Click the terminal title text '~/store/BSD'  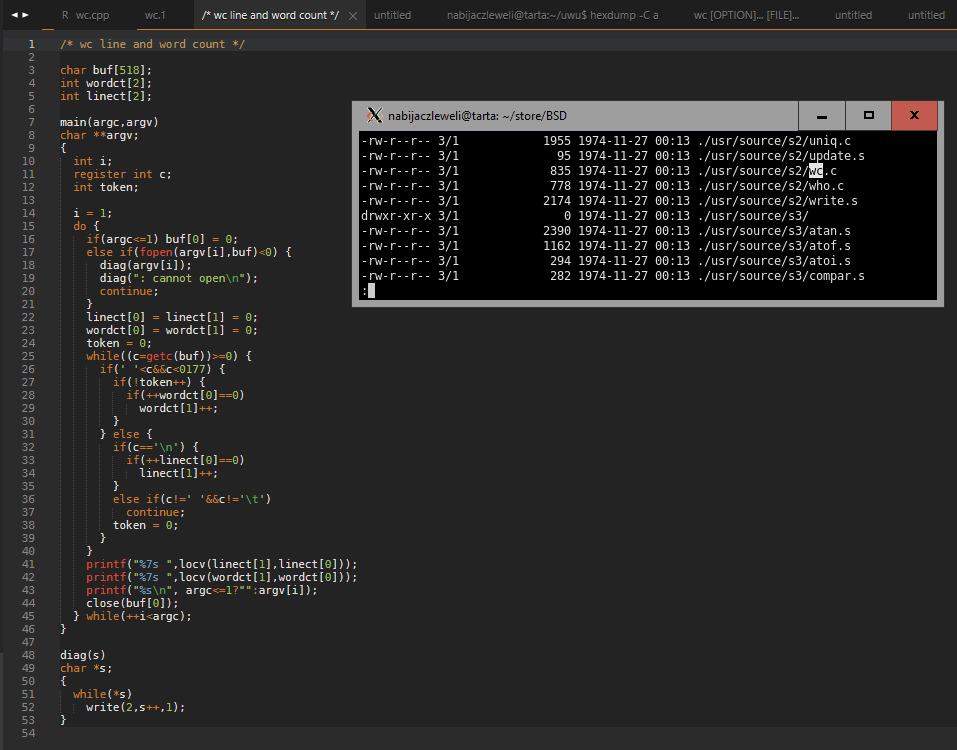pyautogui.click(x=533, y=116)
